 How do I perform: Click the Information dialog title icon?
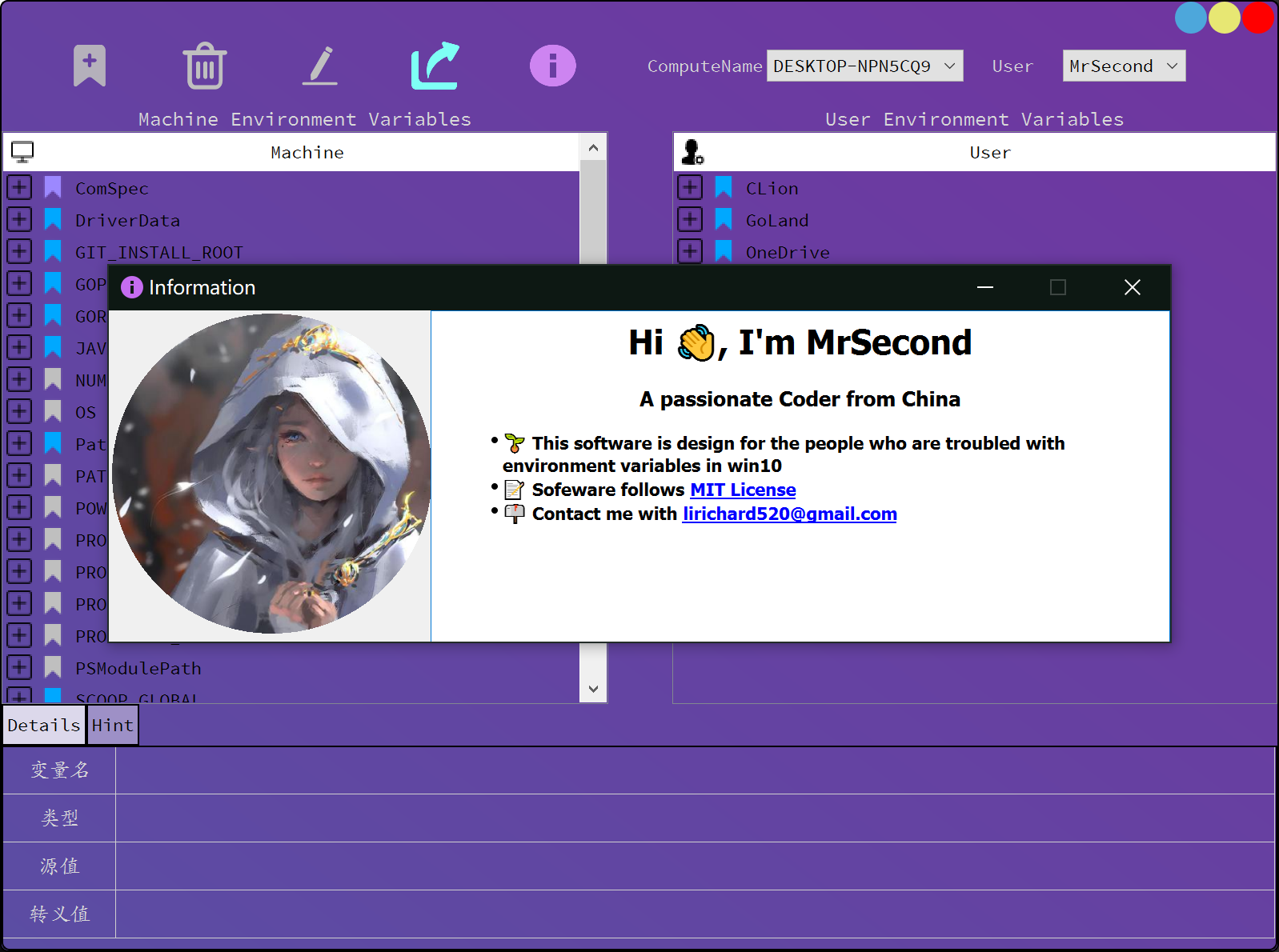[131, 287]
